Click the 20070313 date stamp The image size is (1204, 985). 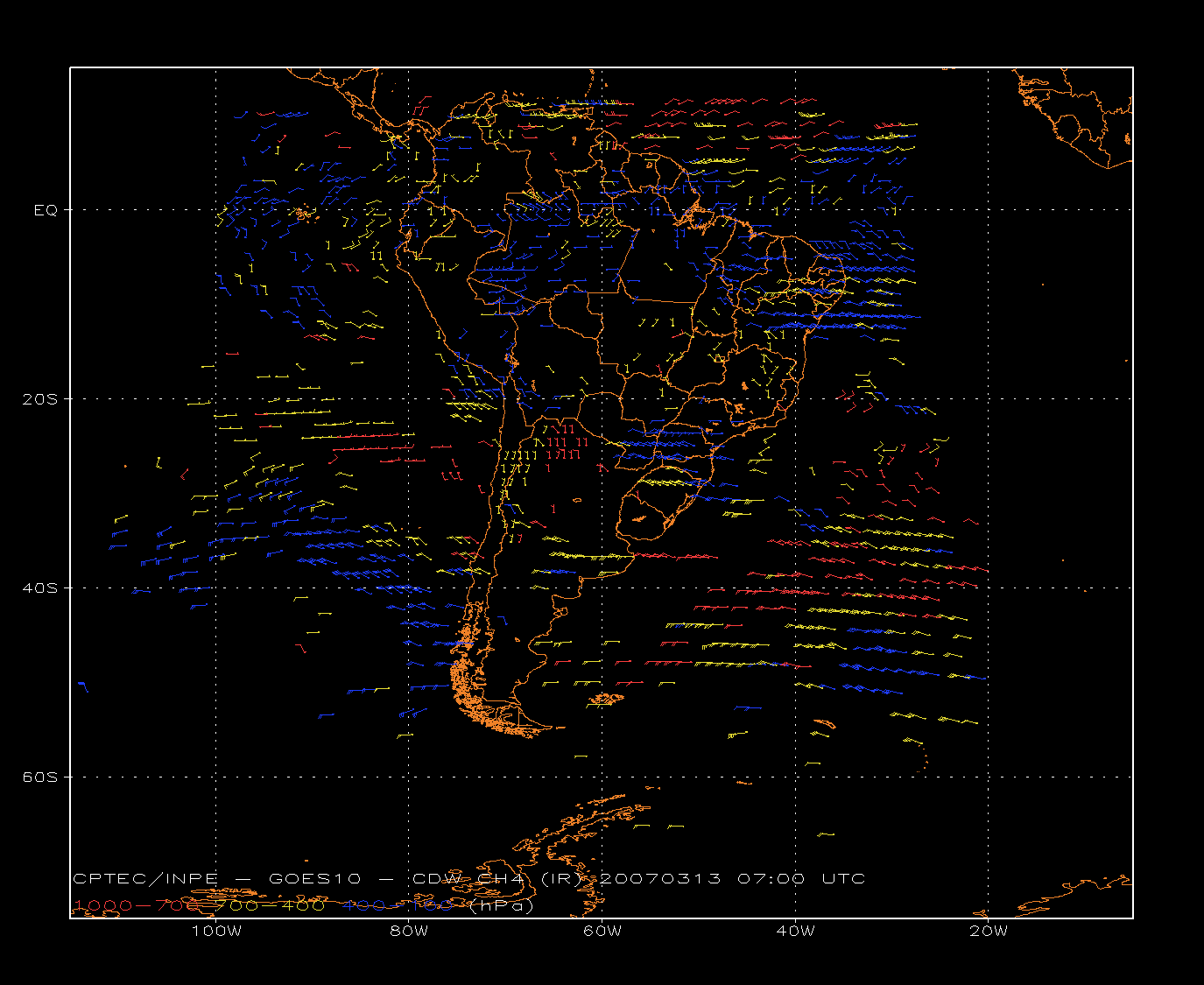[x=662, y=878]
